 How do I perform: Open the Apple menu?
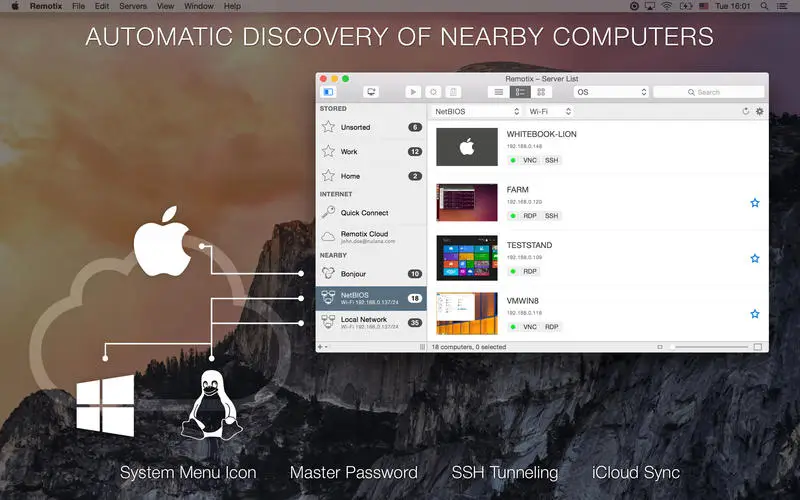click(x=15, y=6)
